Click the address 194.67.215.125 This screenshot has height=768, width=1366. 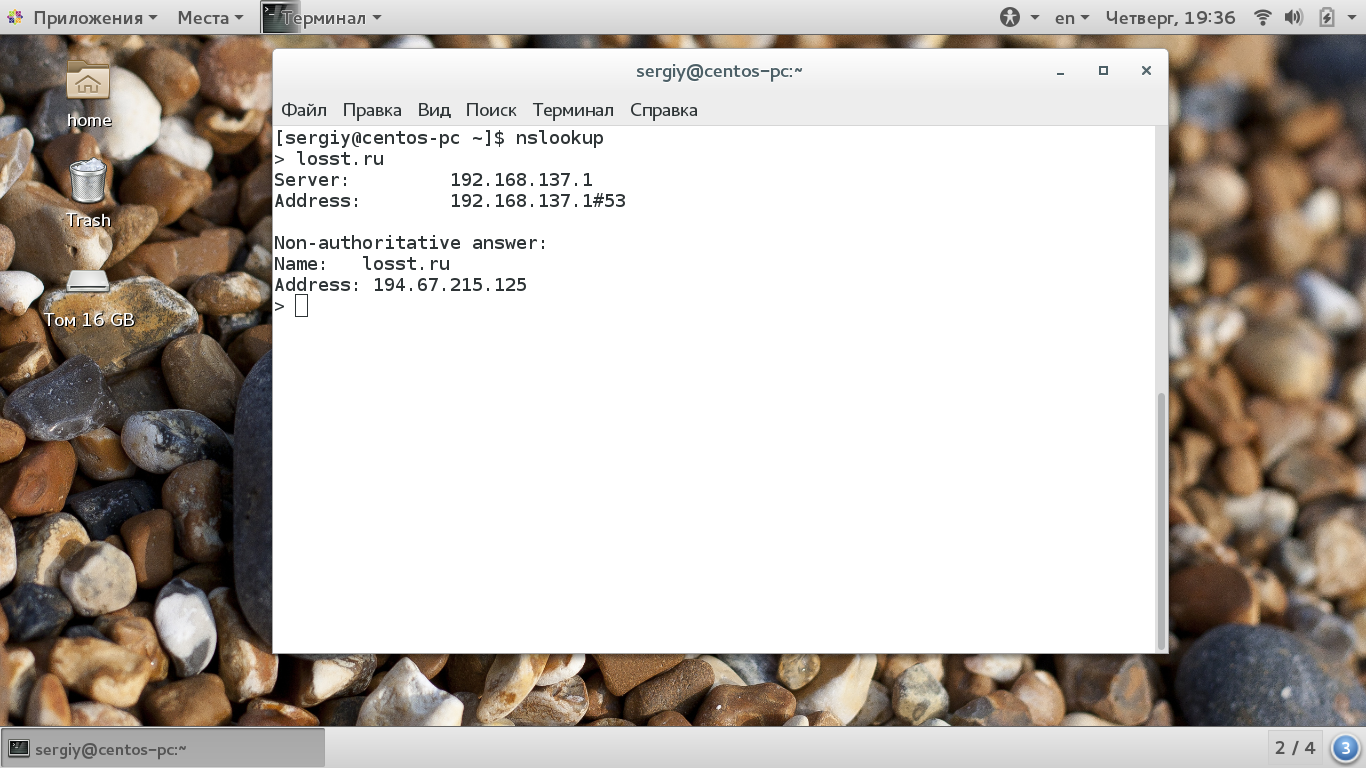point(450,285)
